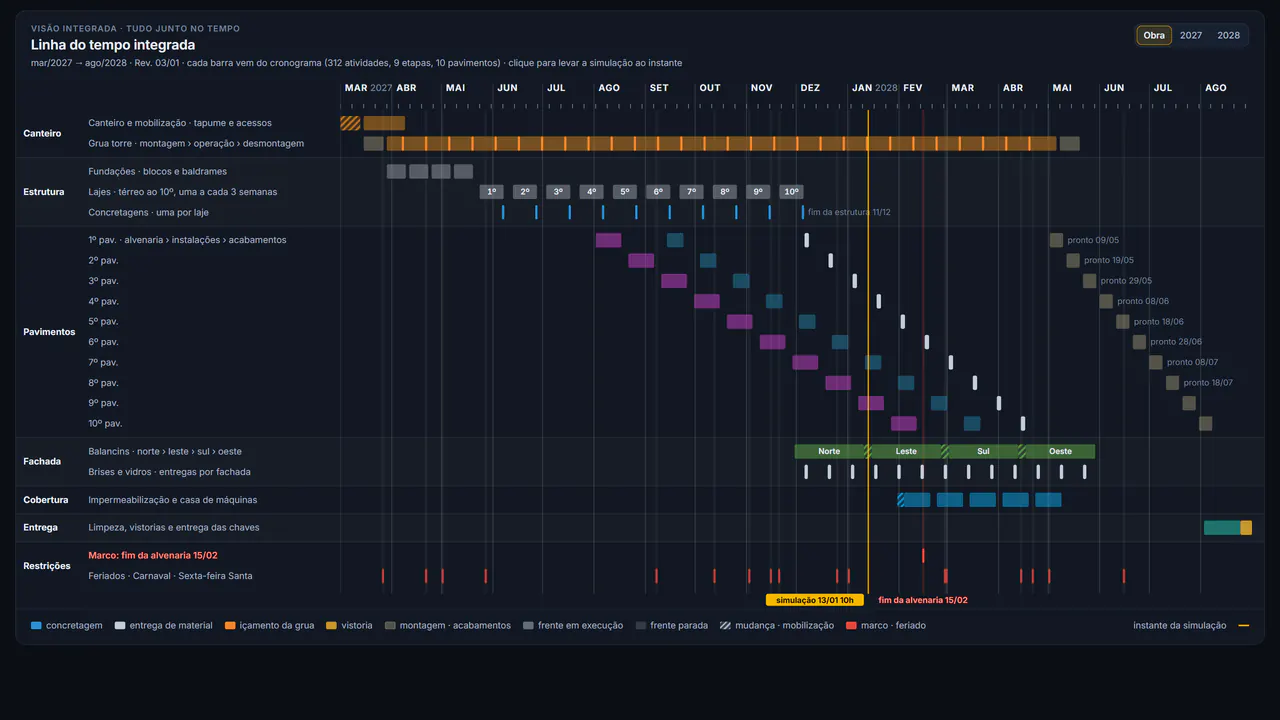Switch to the 2027 tab

pos(1191,35)
